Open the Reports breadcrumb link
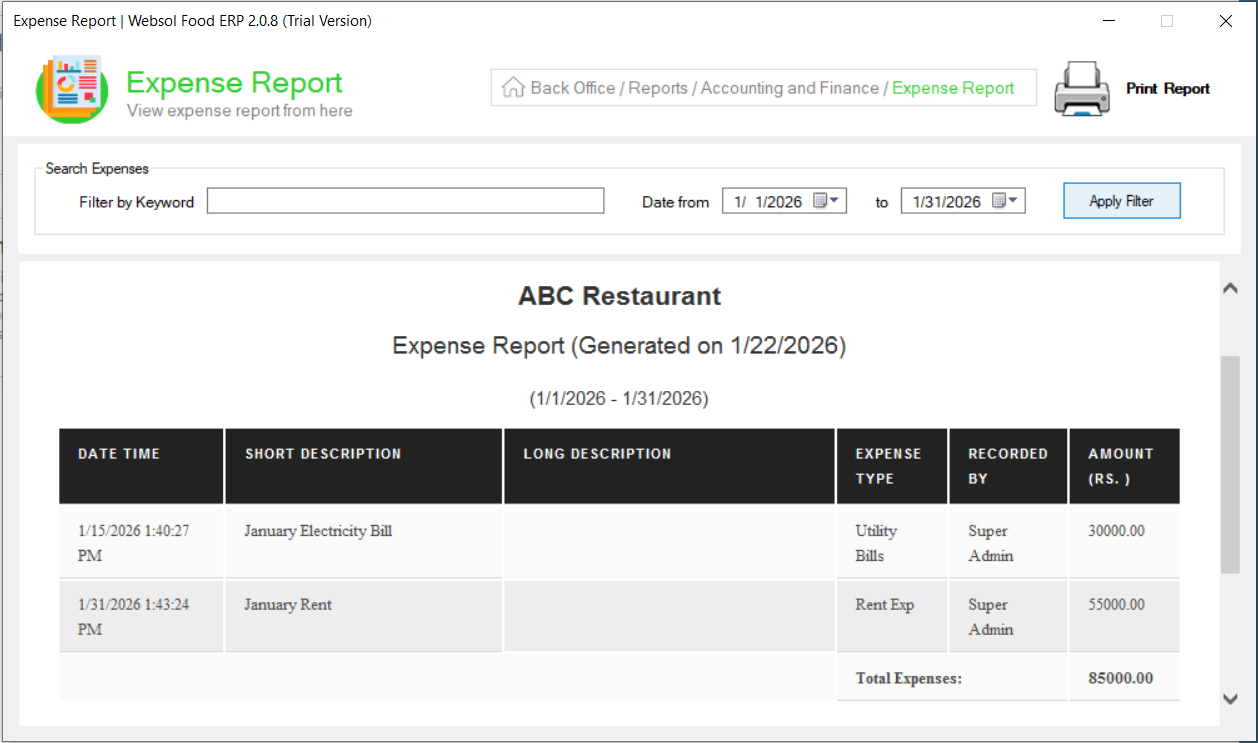Image resolution: width=1258 pixels, height=743 pixels. (658, 88)
